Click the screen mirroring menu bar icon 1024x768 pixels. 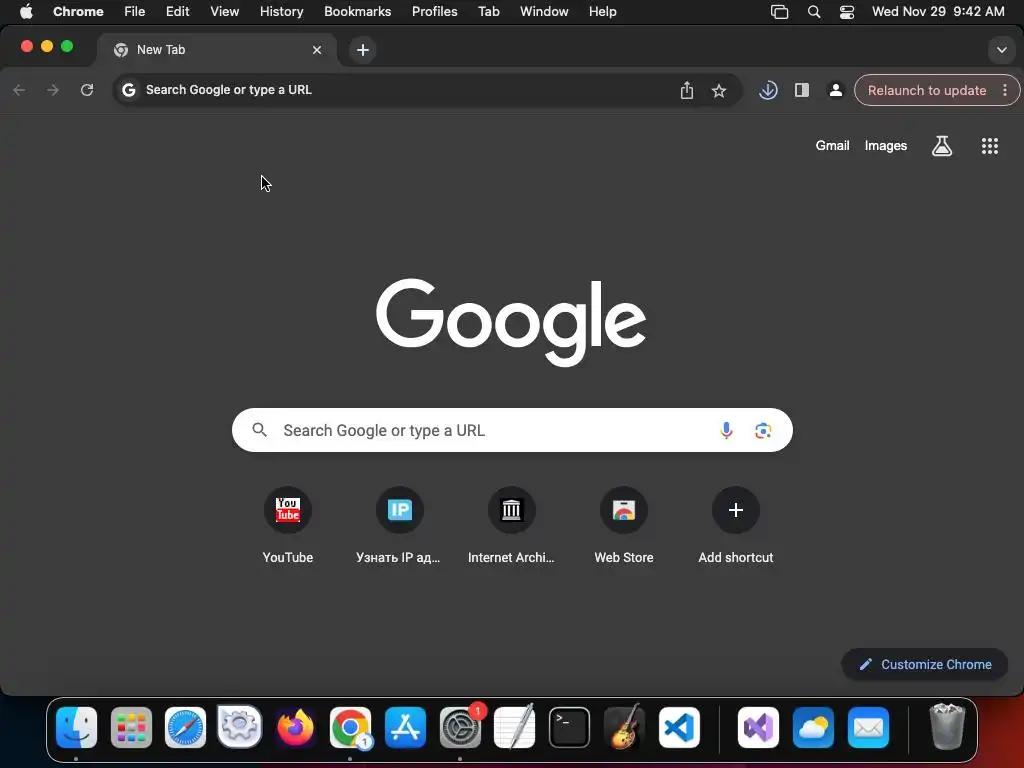pyautogui.click(x=780, y=12)
